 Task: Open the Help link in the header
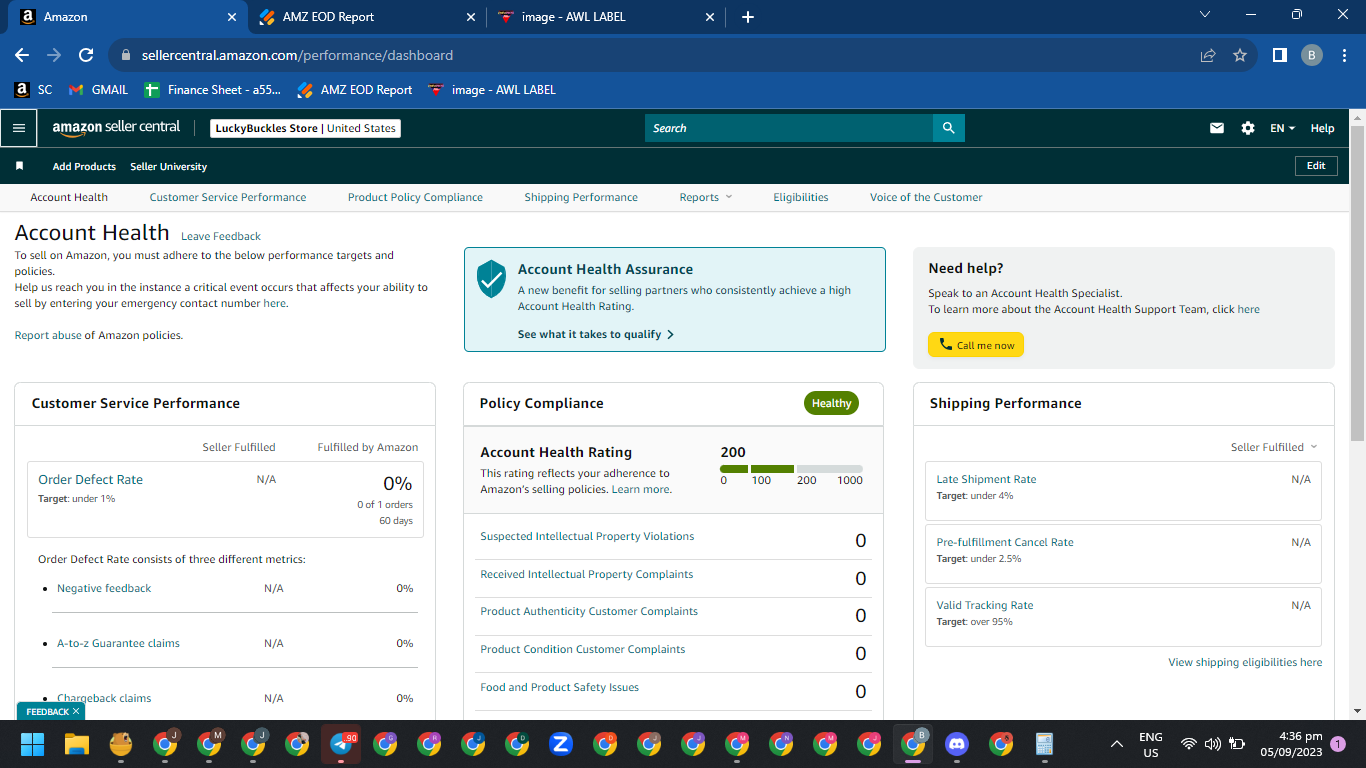tap(1322, 128)
